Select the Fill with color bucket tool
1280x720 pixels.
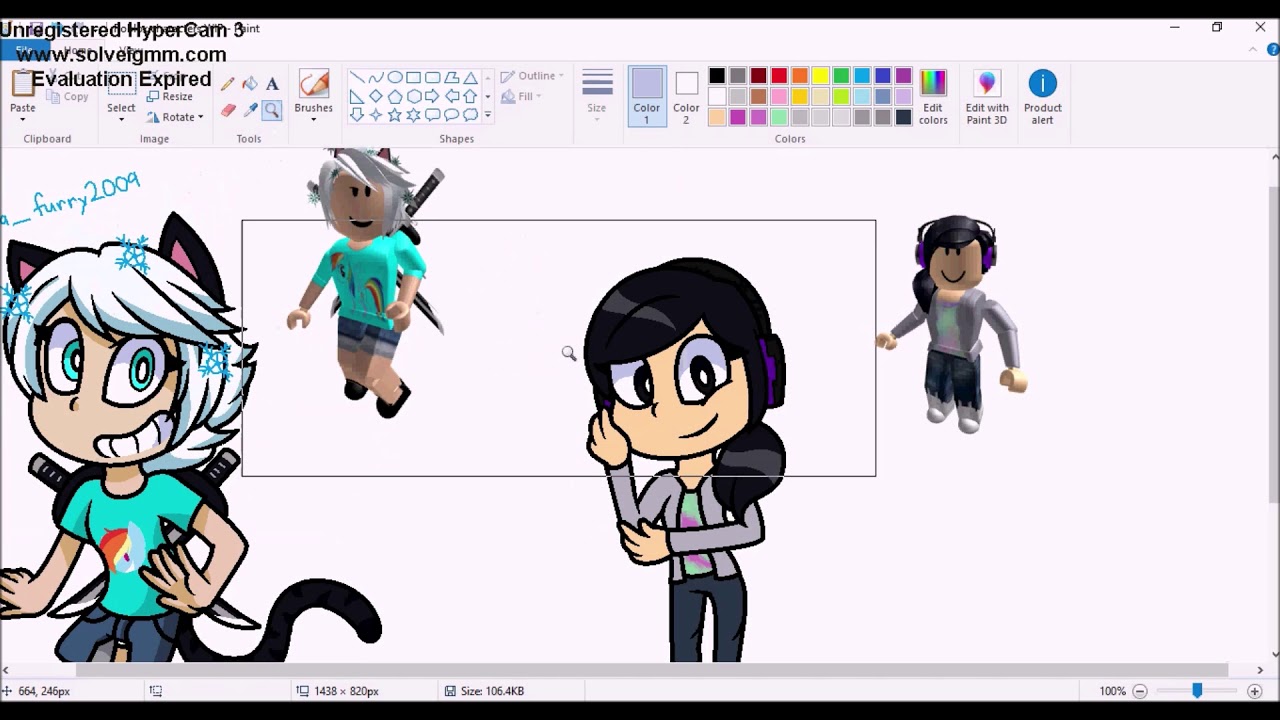click(x=250, y=84)
